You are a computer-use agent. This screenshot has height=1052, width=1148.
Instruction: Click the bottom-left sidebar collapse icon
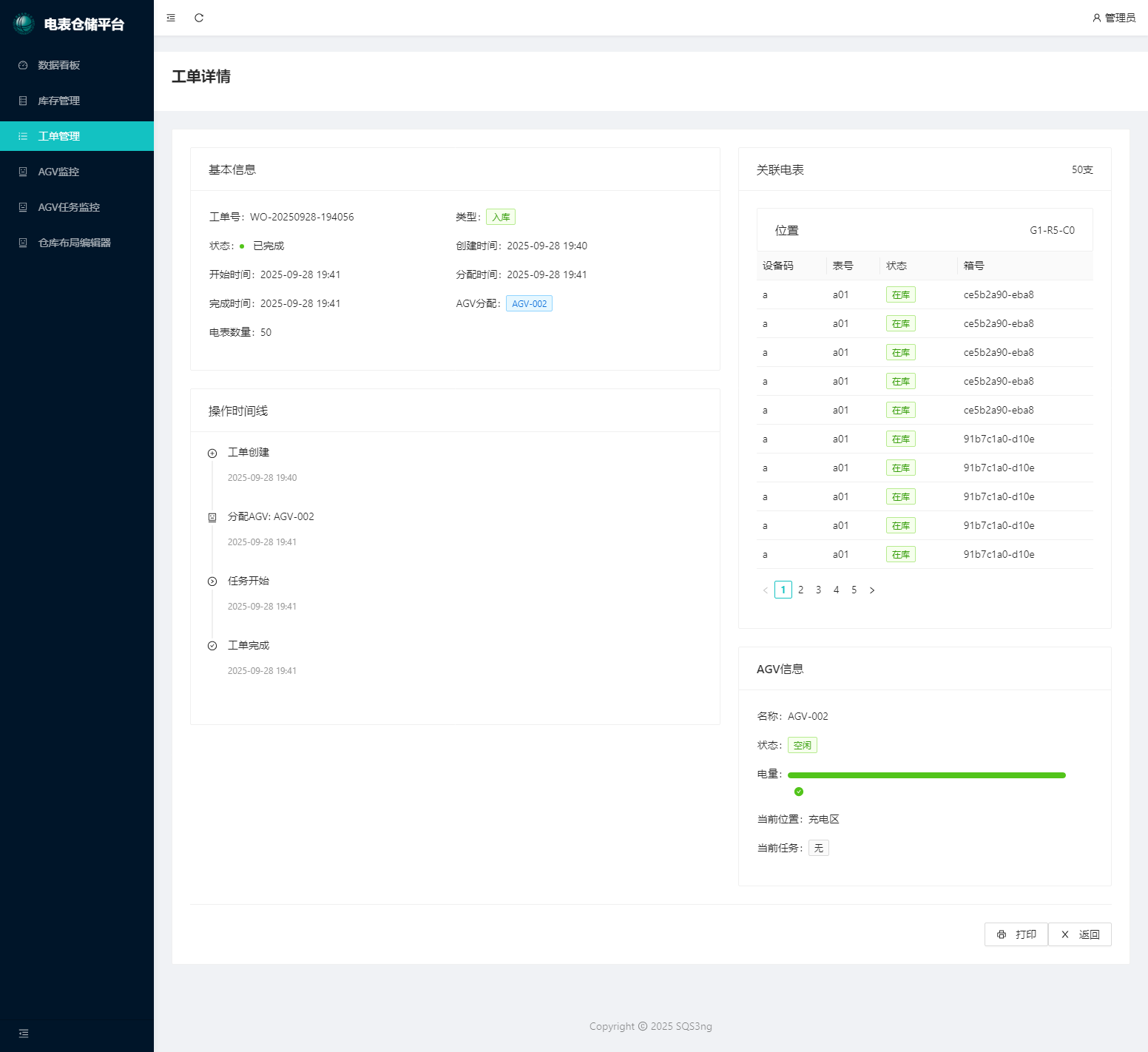(x=24, y=1034)
